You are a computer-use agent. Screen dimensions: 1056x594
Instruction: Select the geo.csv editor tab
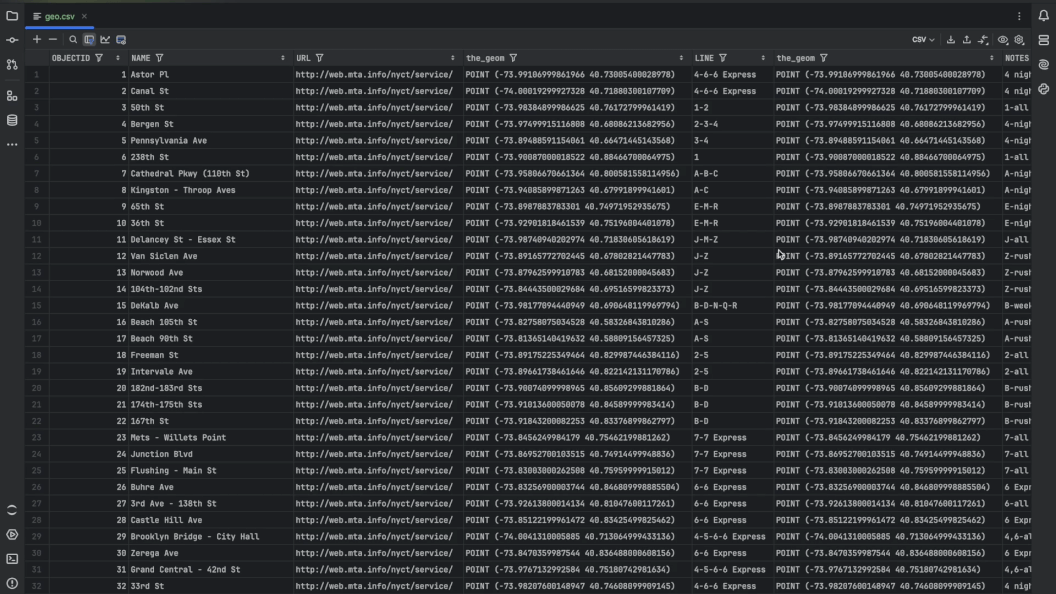coord(59,16)
